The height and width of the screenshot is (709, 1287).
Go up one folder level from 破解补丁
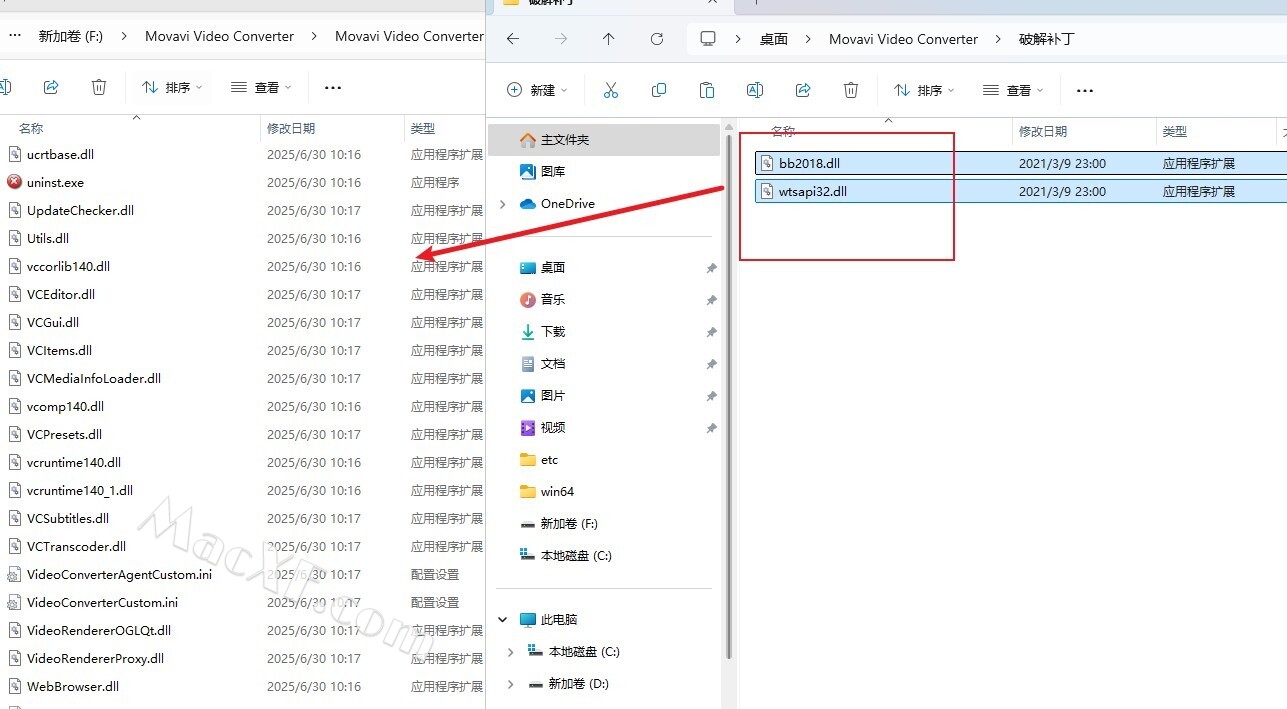click(x=609, y=39)
